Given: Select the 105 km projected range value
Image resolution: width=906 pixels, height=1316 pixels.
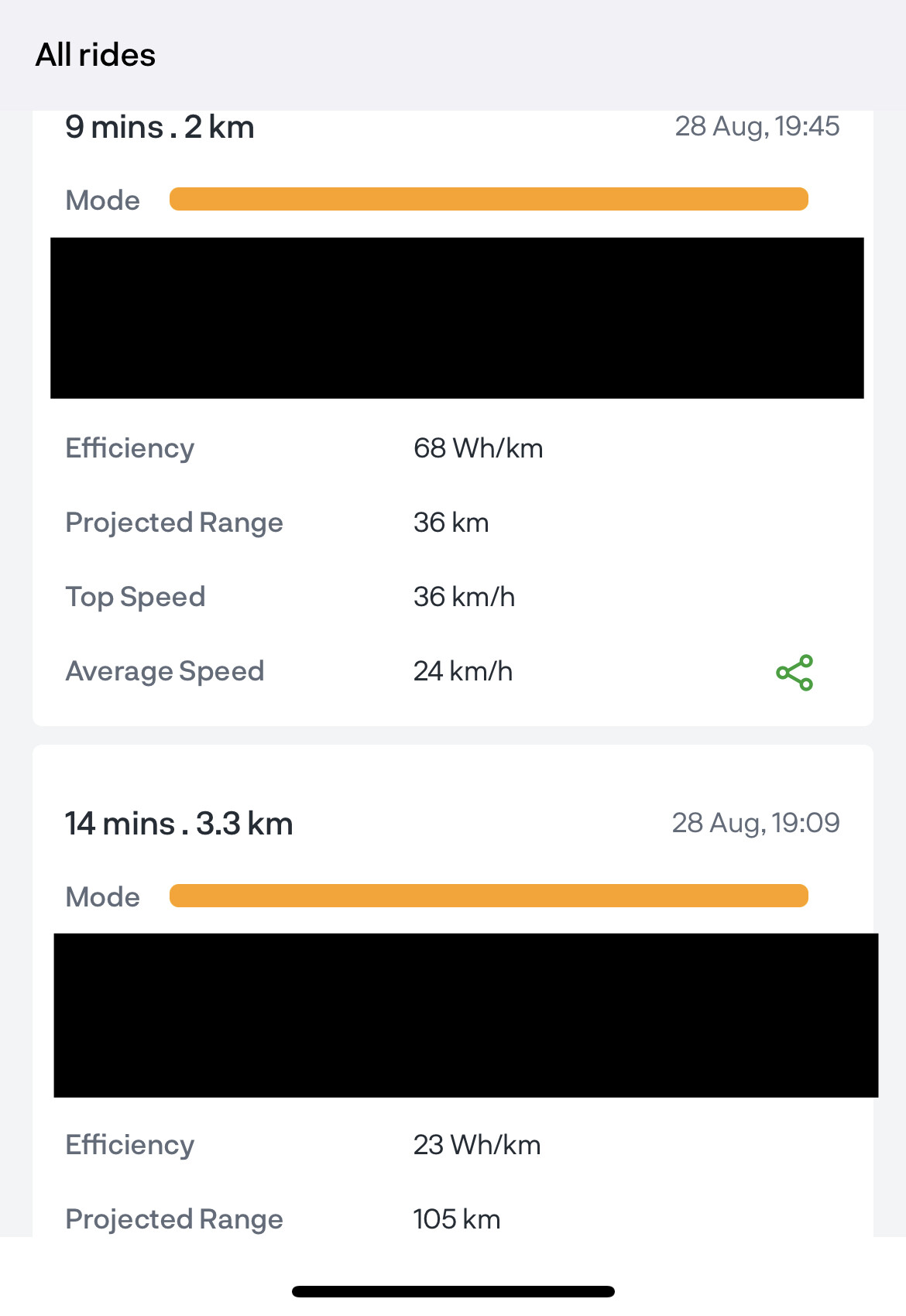Looking at the screenshot, I should coord(457,1219).
